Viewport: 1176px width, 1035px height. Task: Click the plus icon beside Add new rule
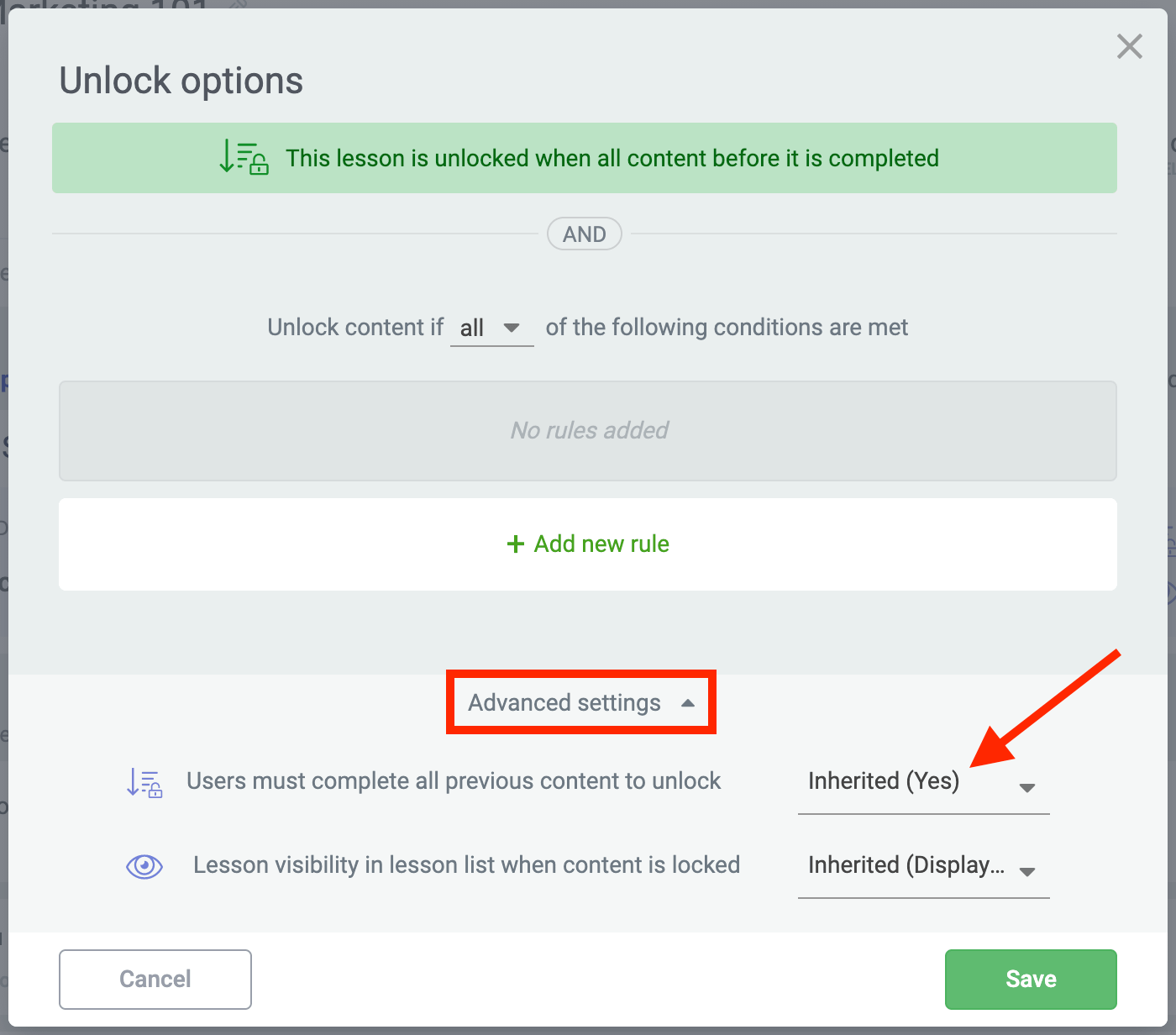[516, 544]
